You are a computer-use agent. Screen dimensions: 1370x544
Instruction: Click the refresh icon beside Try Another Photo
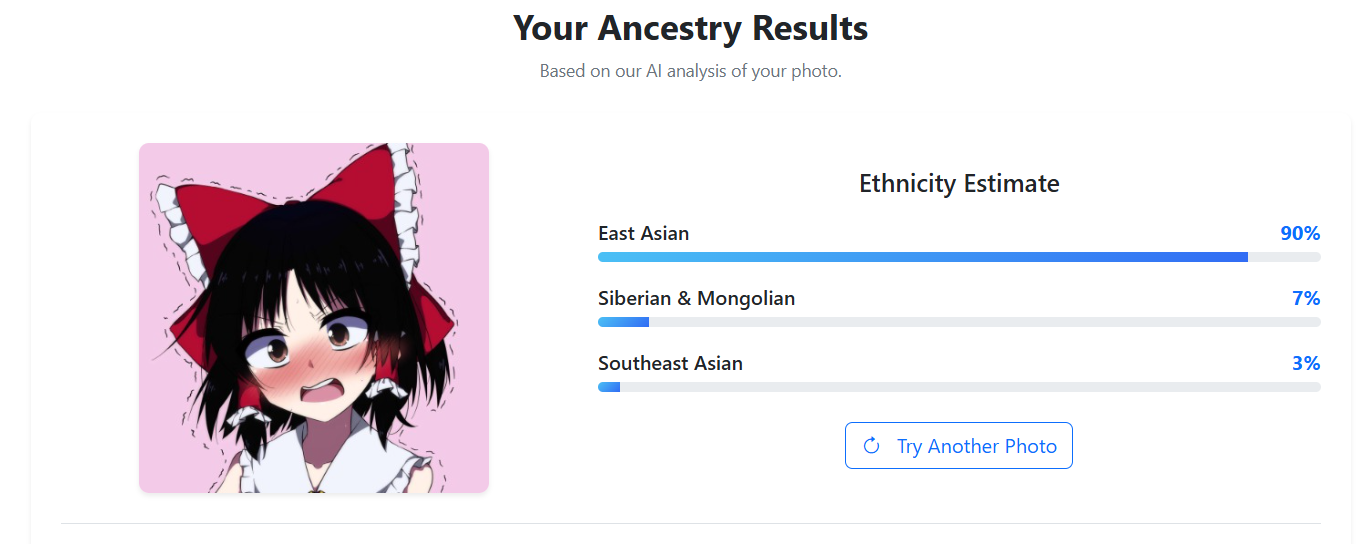coord(871,446)
